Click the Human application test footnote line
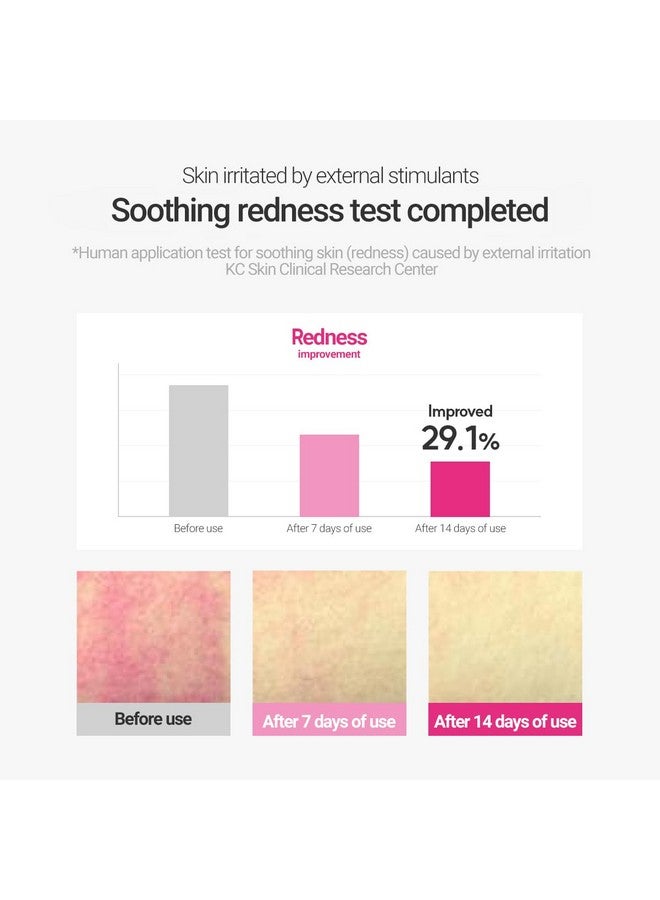Image resolution: width=660 pixels, height=900 pixels. click(331, 253)
